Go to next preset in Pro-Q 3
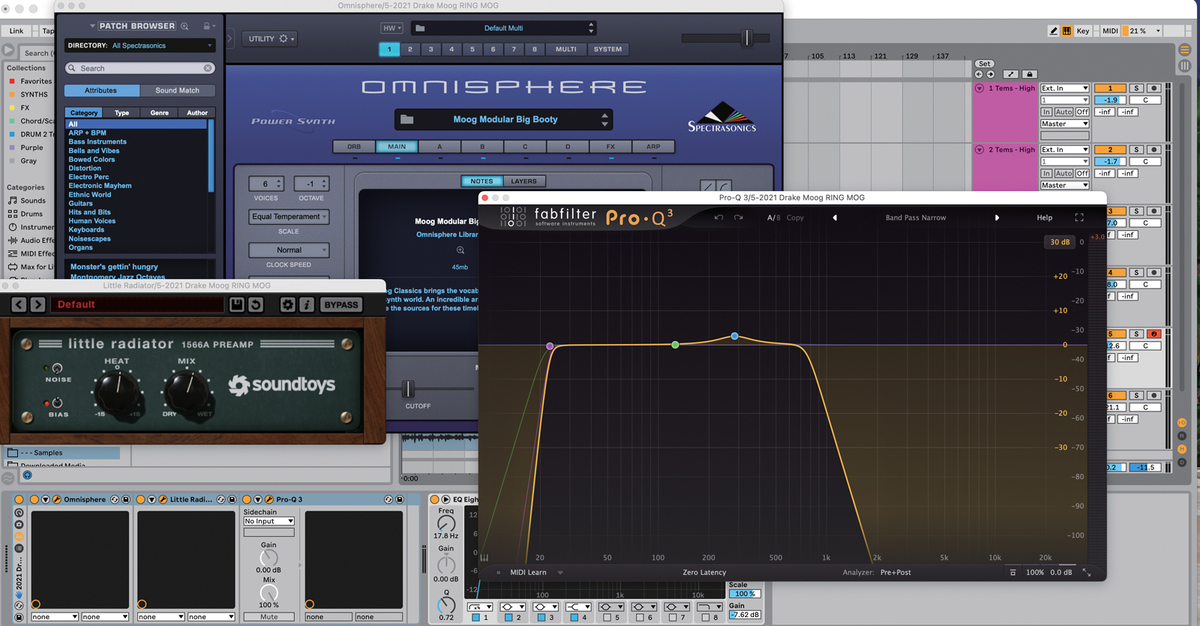 pos(996,217)
